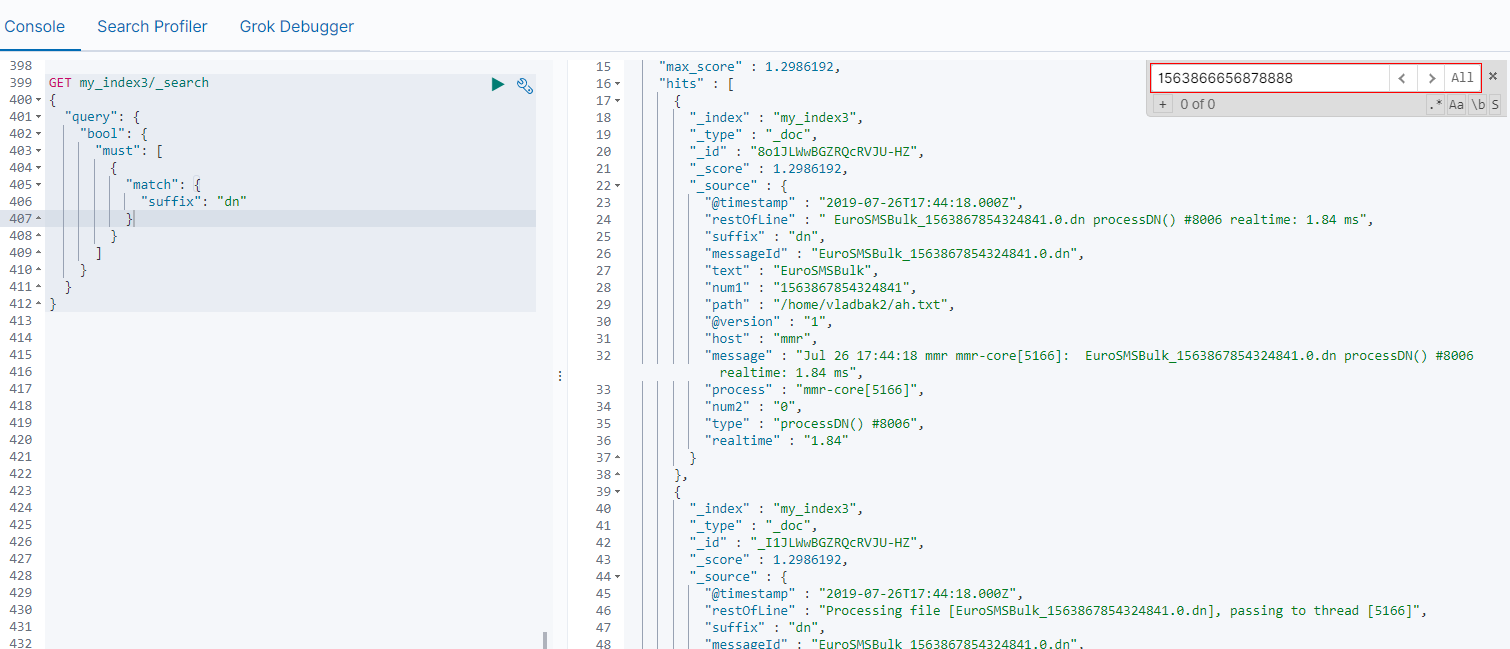
Task: Click the _id 8o1JLWwBGZRQcRVJU-HZ value
Action: (x=836, y=152)
